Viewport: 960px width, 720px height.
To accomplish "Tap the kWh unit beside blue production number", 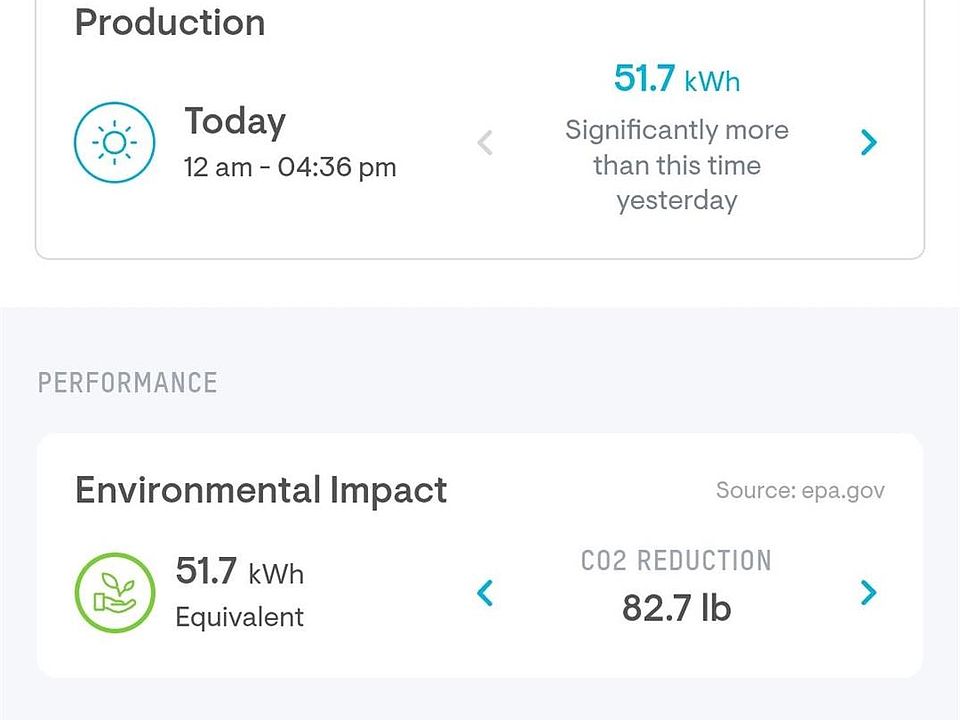I will (x=712, y=82).
